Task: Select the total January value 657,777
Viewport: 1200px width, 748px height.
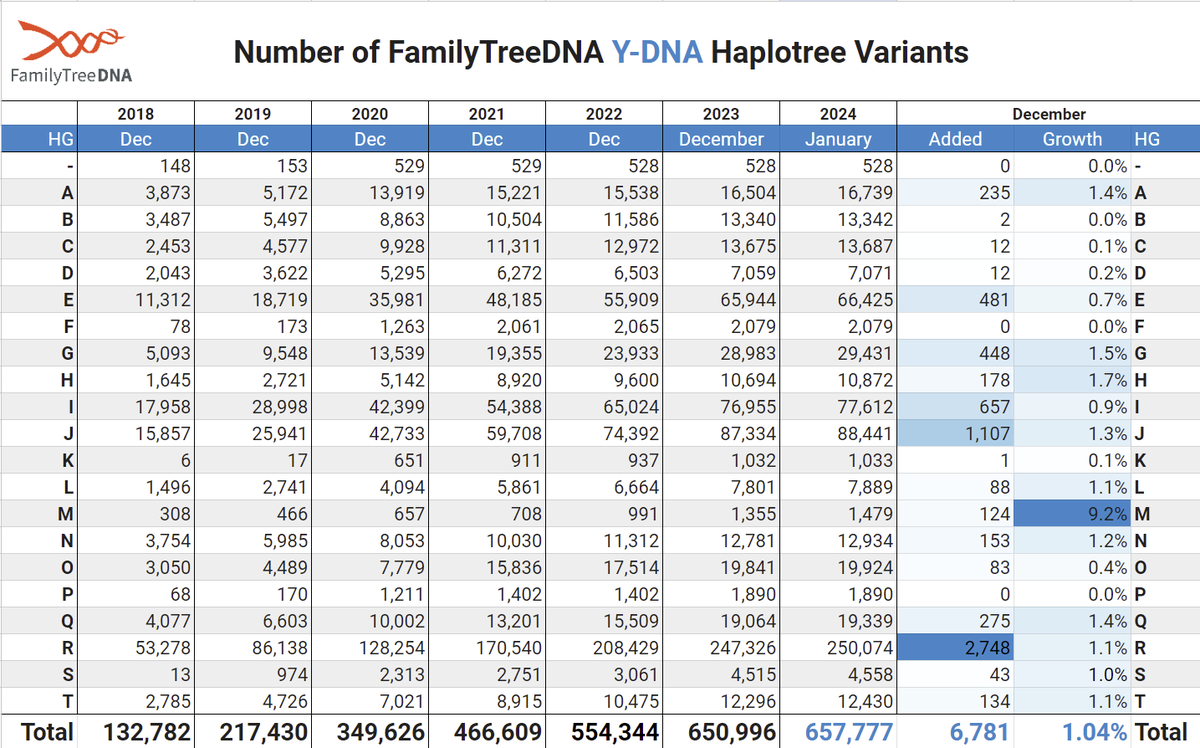Action: [x=838, y=732]
